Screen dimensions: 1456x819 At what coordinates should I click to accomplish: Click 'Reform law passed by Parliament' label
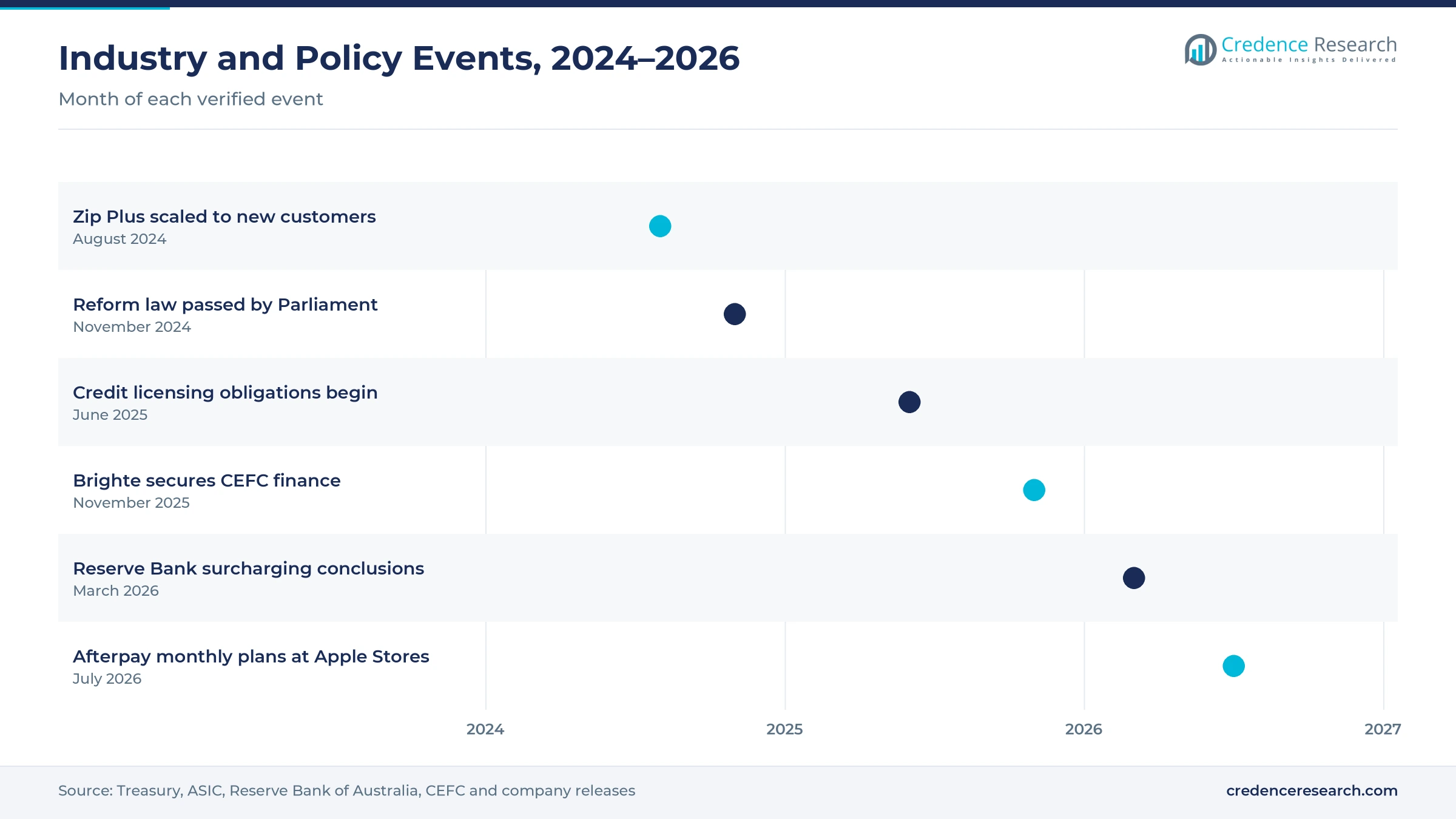tap(225, 305)
